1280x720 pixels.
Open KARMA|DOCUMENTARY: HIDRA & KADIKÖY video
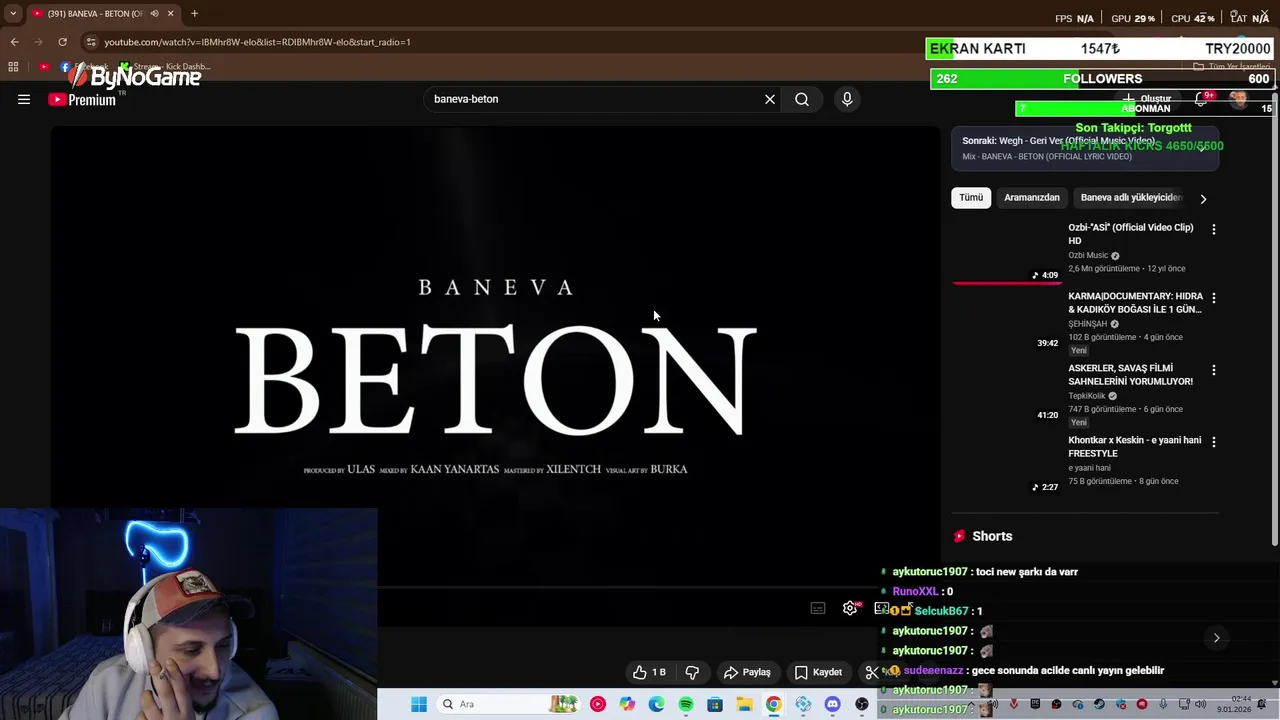tap(1135, 303)
